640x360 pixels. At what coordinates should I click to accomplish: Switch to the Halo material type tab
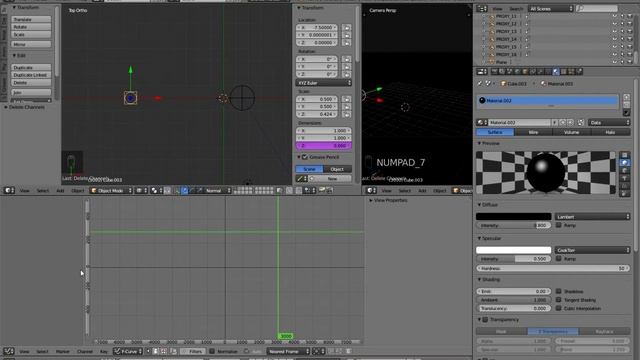tap(610, 132)
